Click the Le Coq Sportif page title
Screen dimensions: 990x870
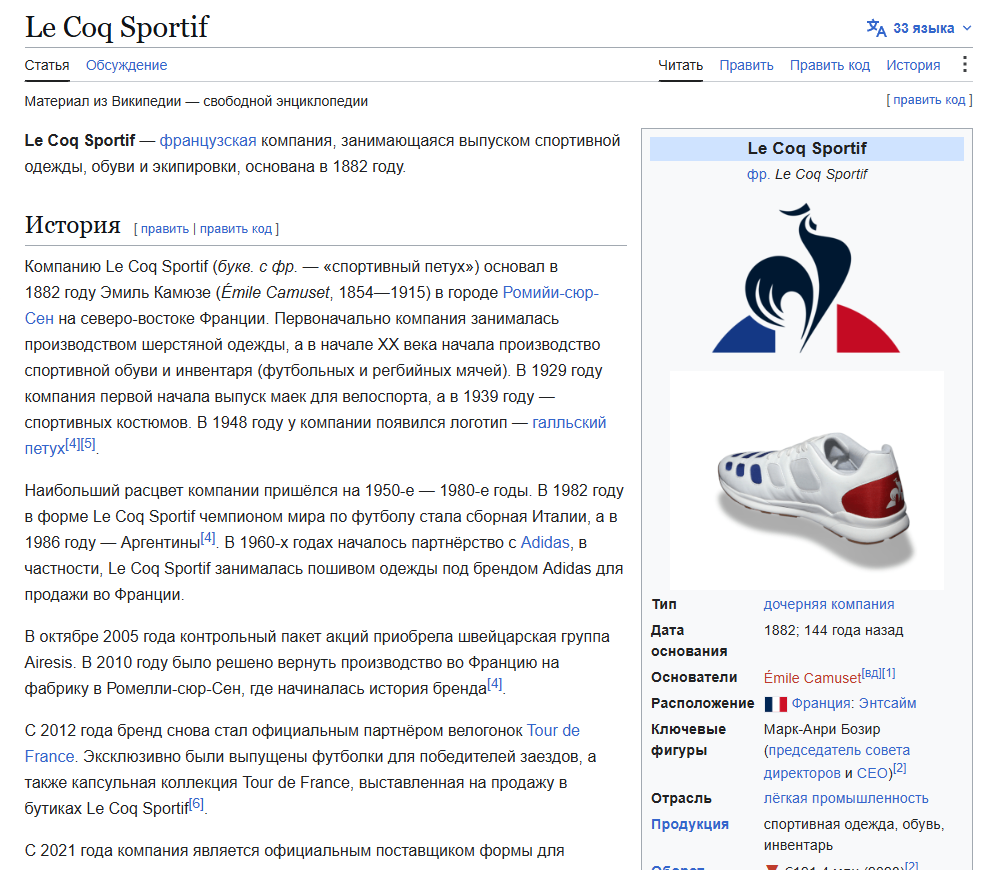(117, 27)
